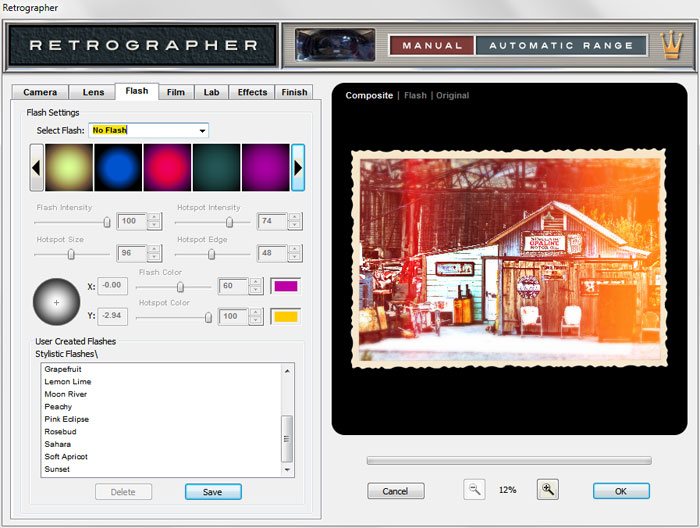Click the Flash Intensity spinner arrows
This screenshot has height=528, width=700.
pyautogui.click(x=154, y=221)
